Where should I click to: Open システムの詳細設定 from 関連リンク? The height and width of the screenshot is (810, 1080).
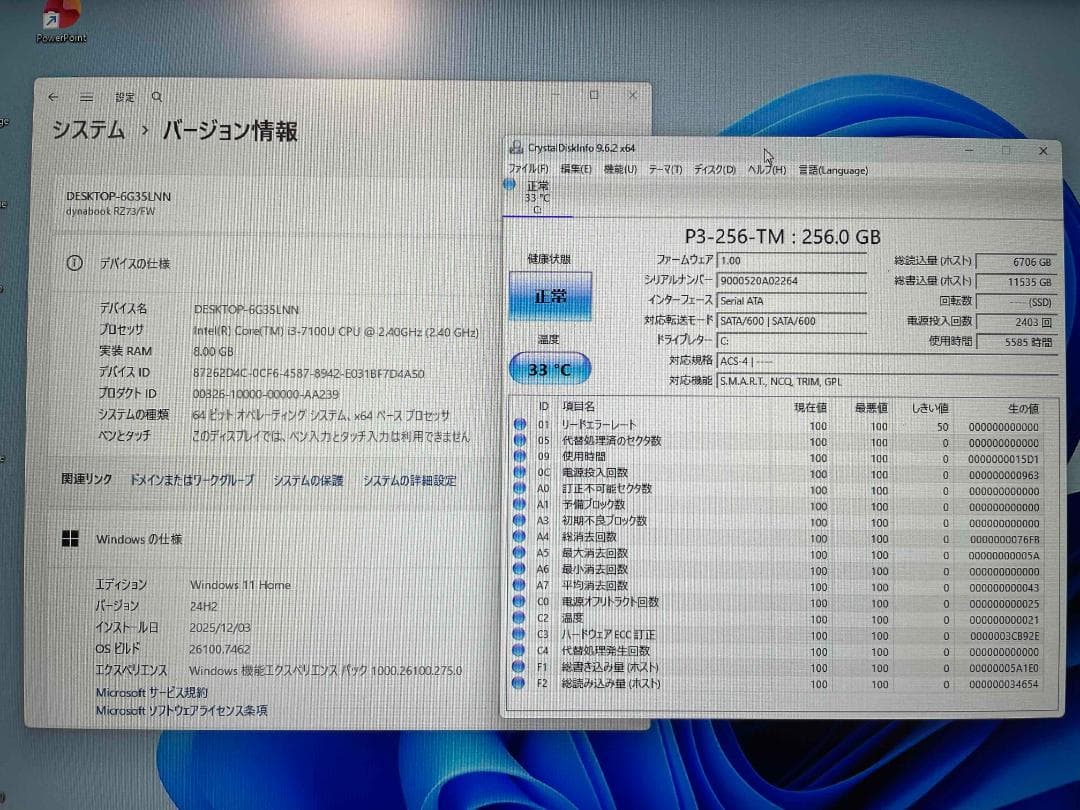pos(412,480)
